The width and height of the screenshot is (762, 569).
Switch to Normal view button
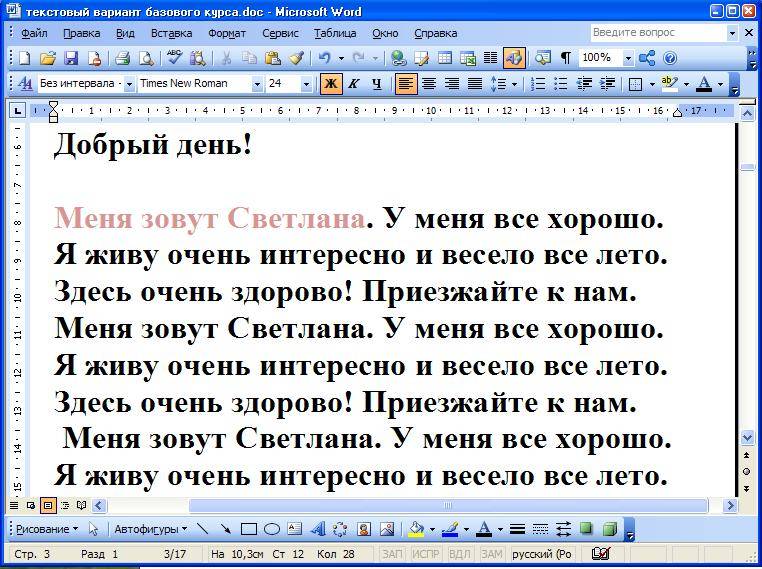[14, 506]
